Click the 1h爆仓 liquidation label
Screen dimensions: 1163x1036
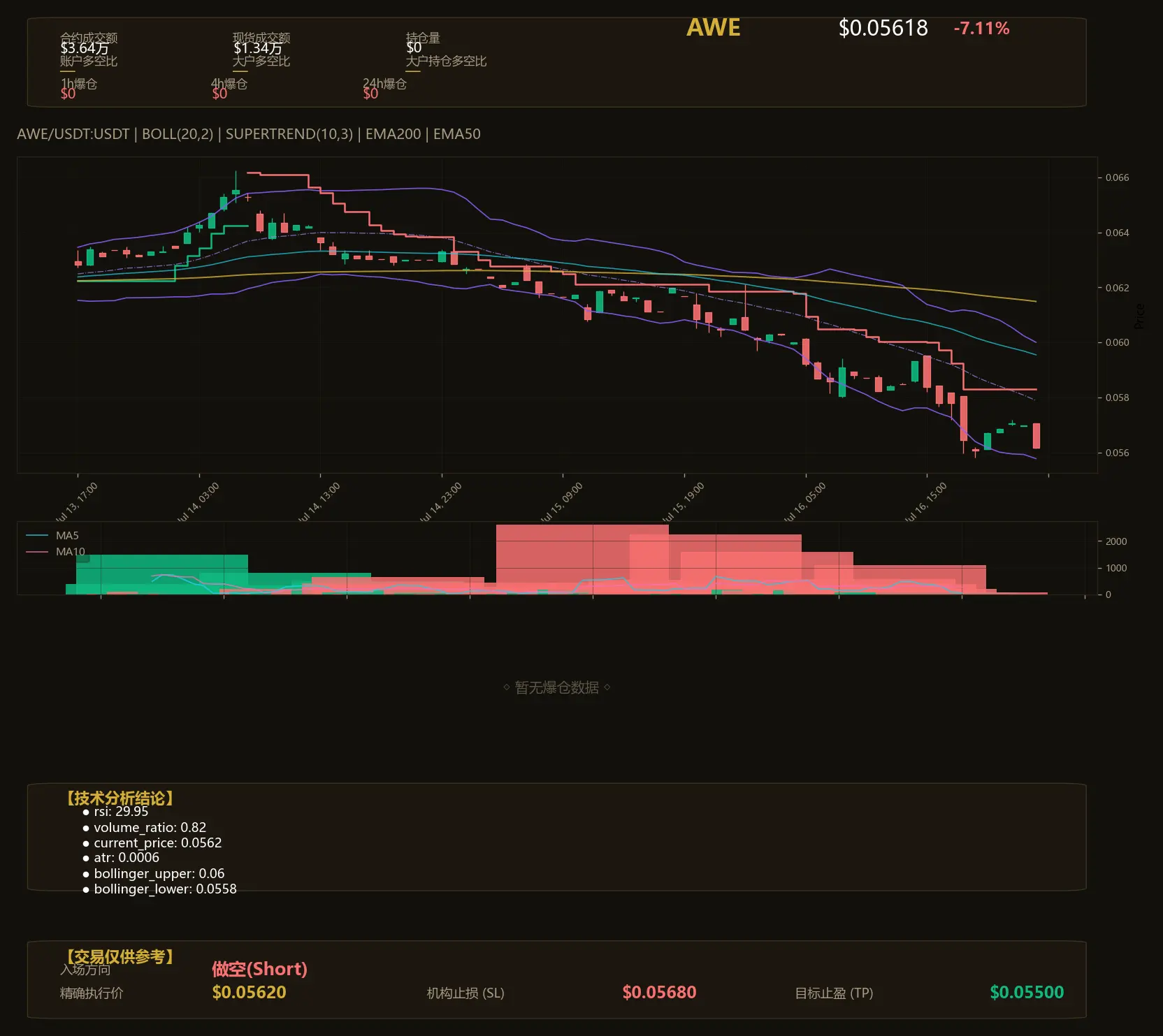coord(79,84)
